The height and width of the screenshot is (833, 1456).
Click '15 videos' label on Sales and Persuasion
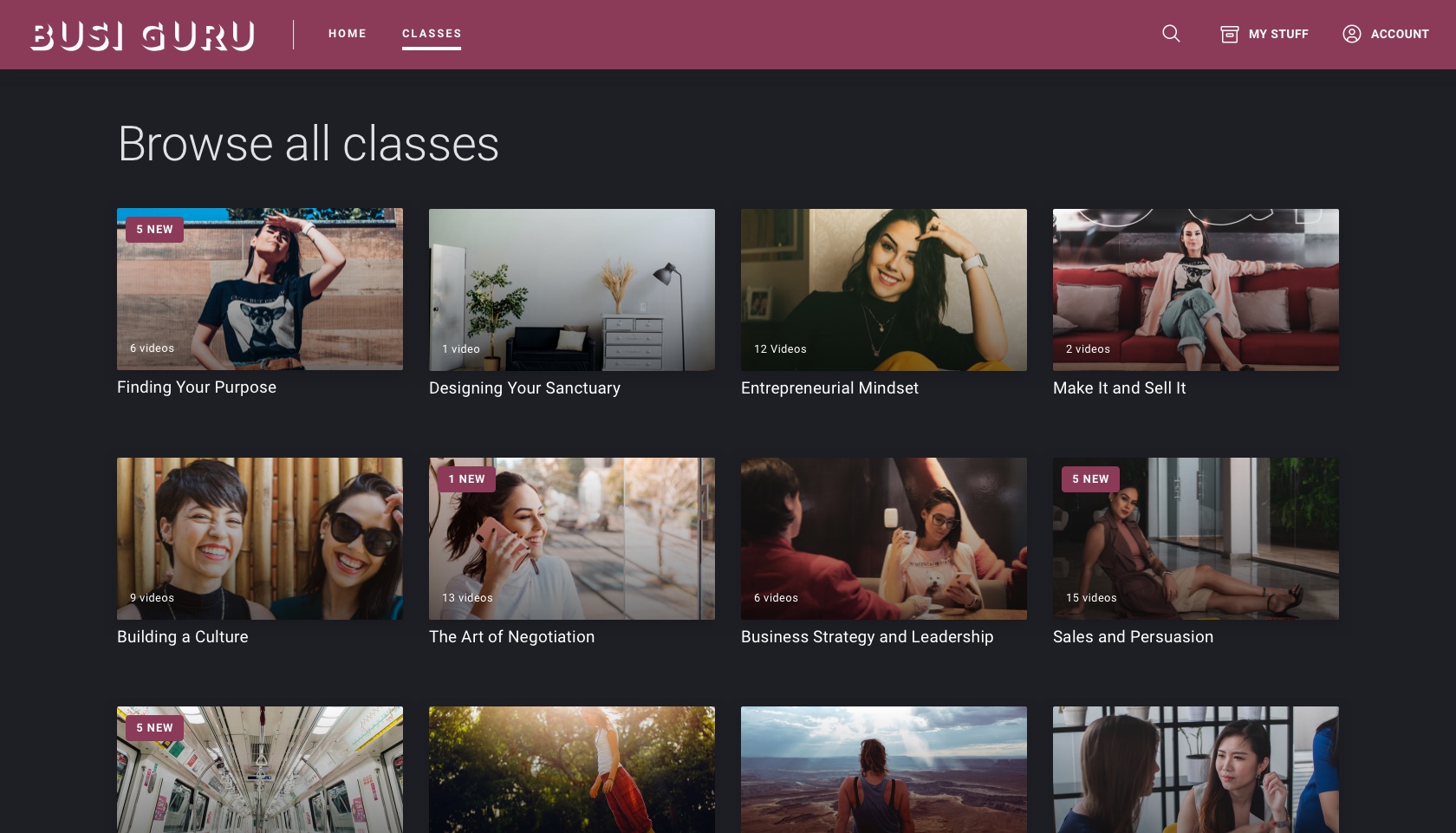(1091, 598)
